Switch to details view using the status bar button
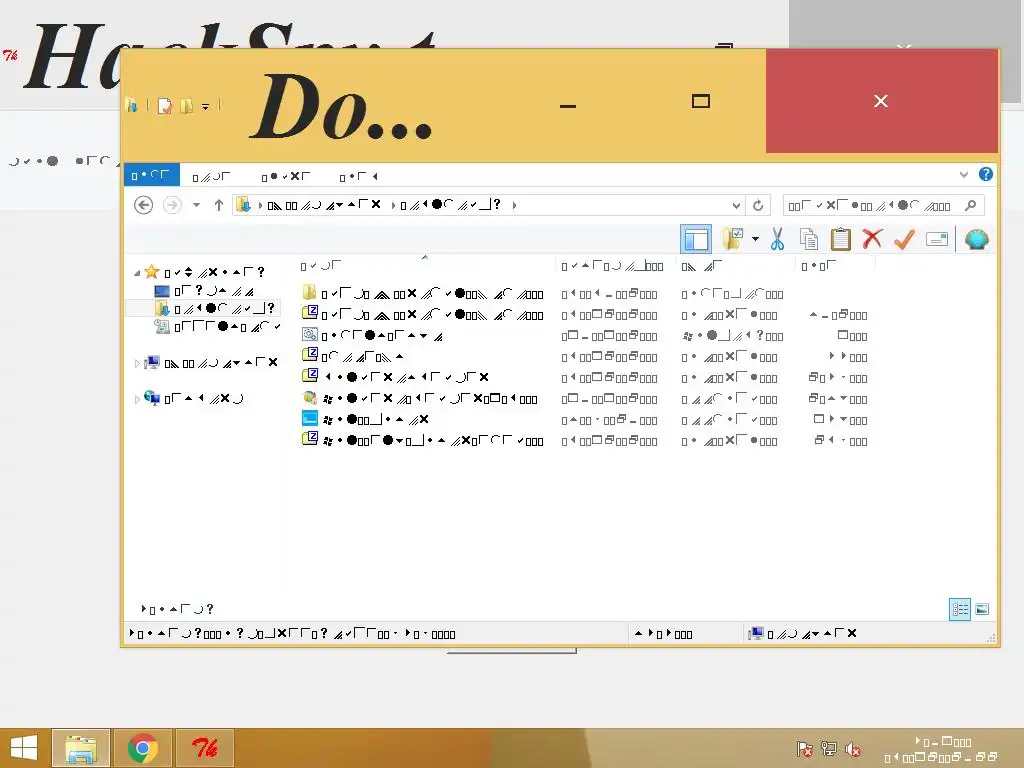The image size is (1024, 768). (960, 609)
